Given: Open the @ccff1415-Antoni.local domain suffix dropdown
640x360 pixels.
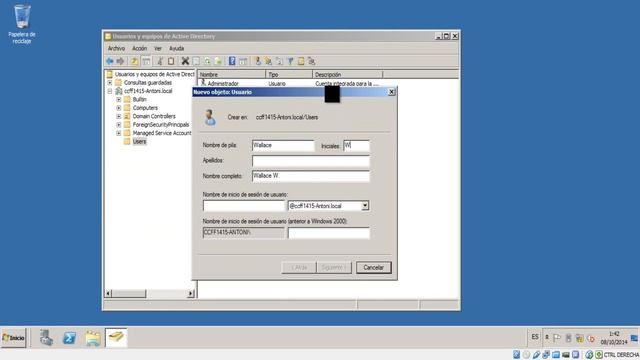Looking at the screenshot, I should click(x=365, y=206).
